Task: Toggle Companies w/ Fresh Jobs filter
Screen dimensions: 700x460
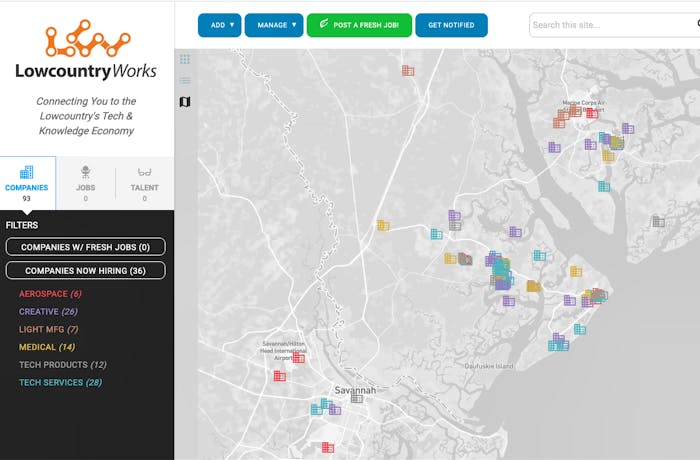Action: (x=86, y=247)
